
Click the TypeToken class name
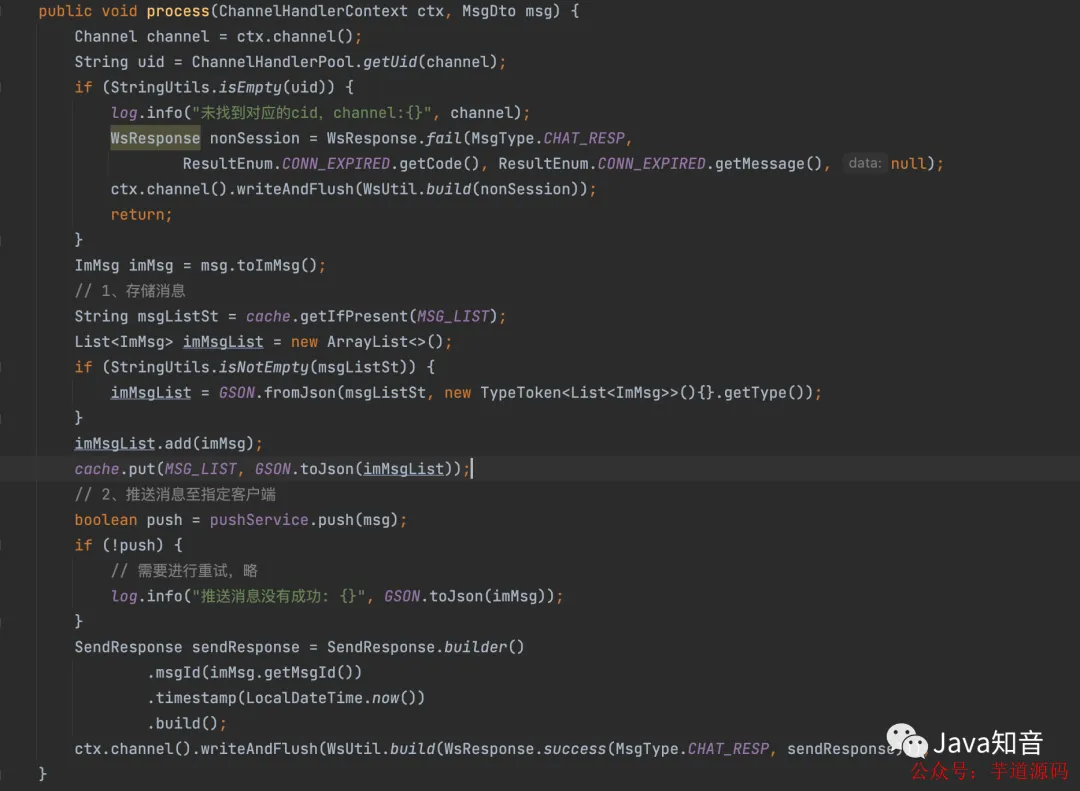521,393
